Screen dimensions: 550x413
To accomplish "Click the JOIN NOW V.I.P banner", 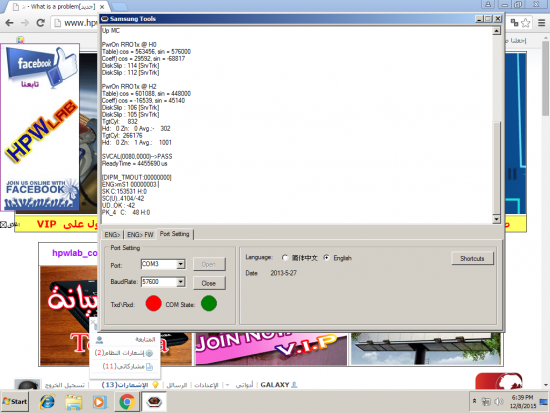I will coord(271,349).
